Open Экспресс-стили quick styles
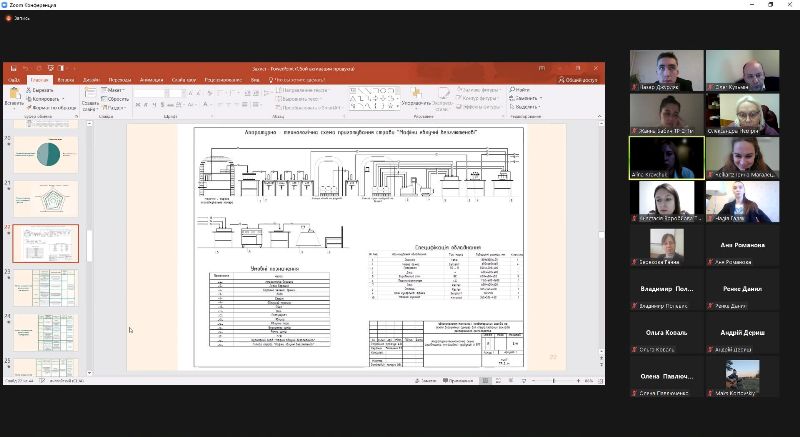The image size is (800, 437). coord(442,98)
